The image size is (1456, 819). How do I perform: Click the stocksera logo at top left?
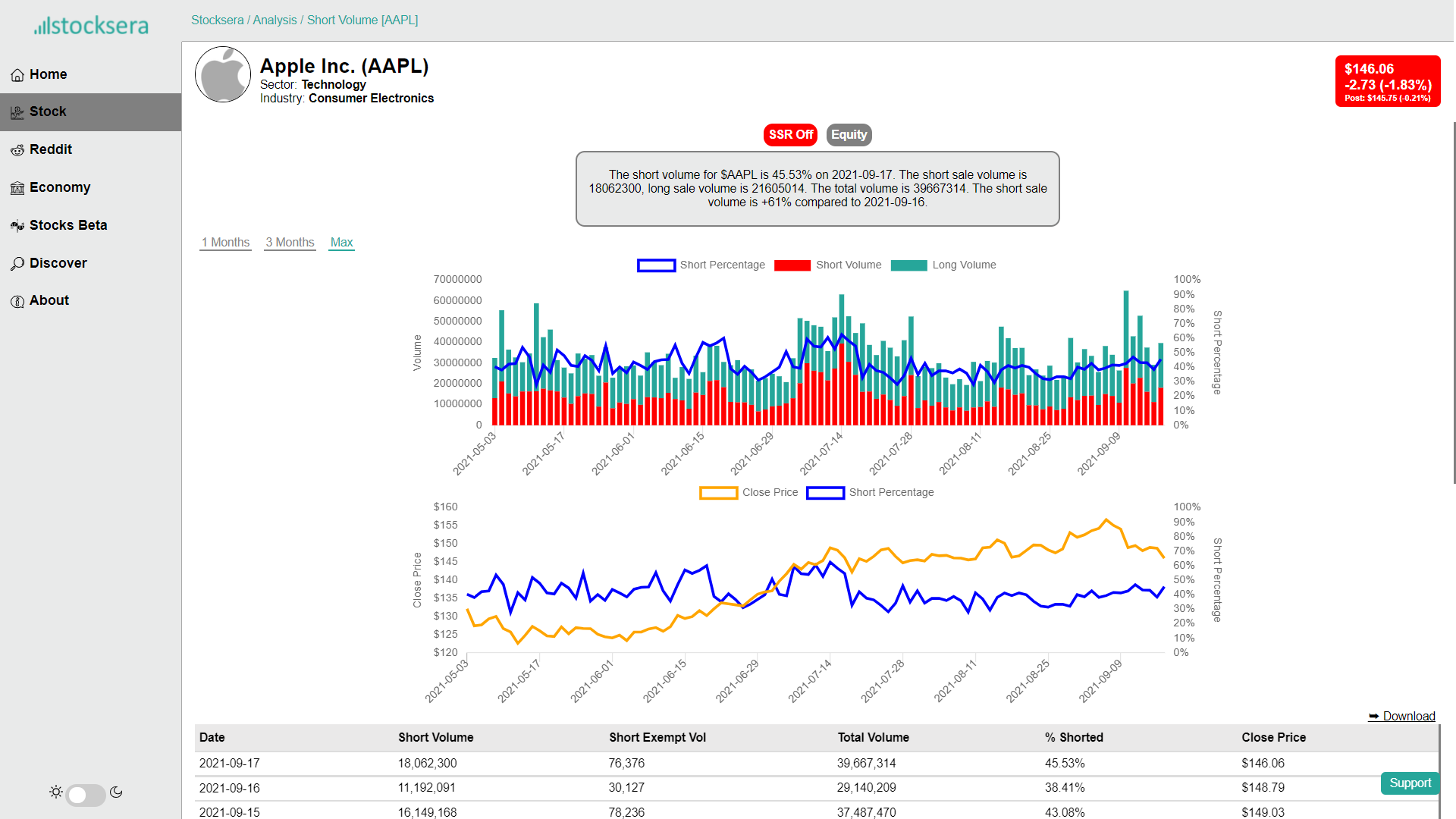(91, 26)
